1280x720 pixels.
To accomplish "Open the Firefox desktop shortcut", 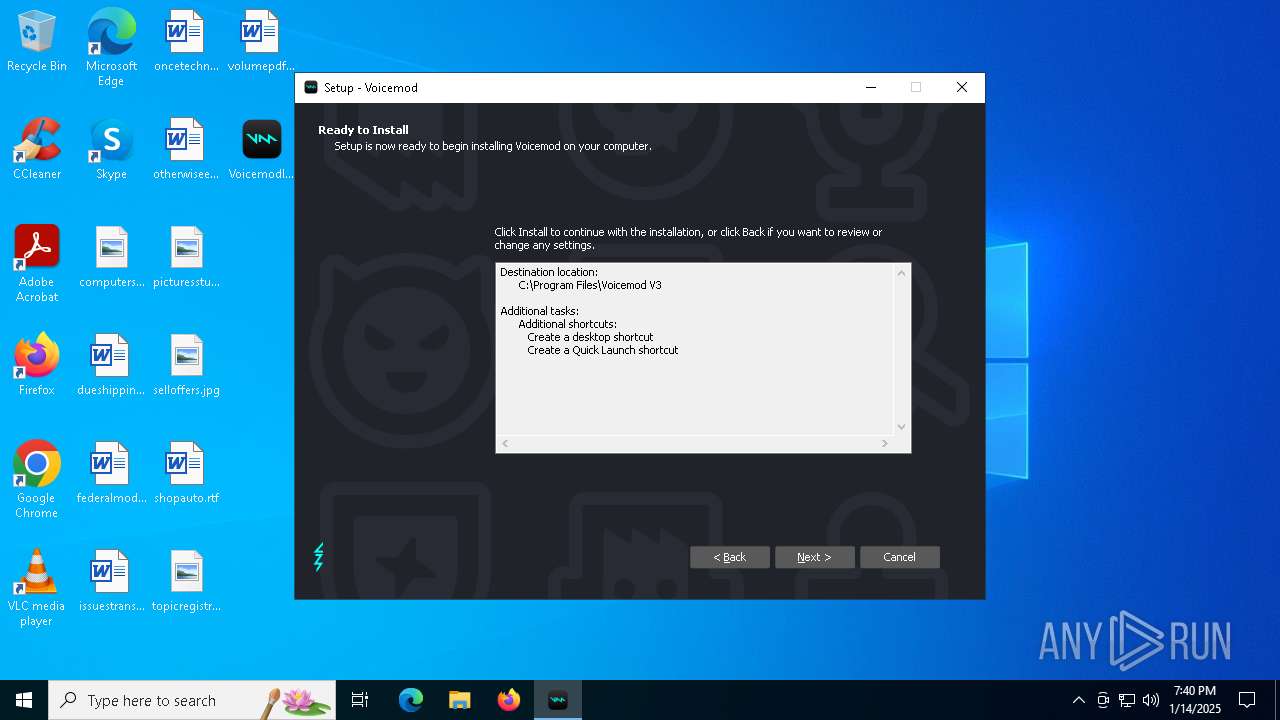I will click(x=37, y=366).
